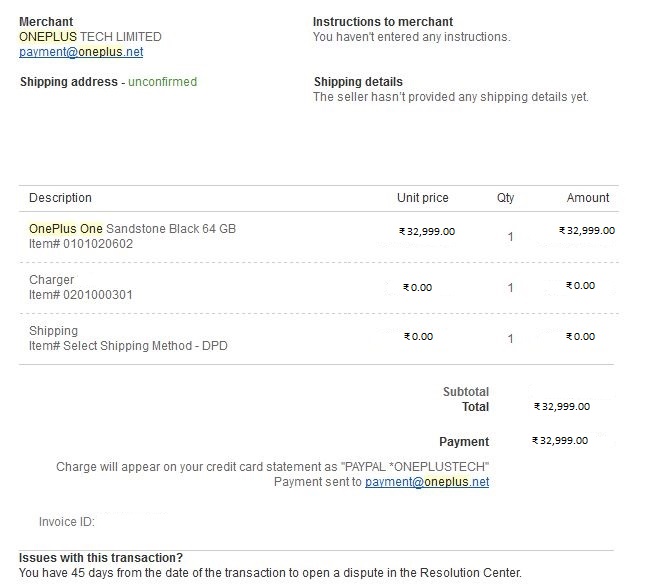This screenshot has height=587, width=645.
Task: Click the Charger line item
Action: point(52,280)
